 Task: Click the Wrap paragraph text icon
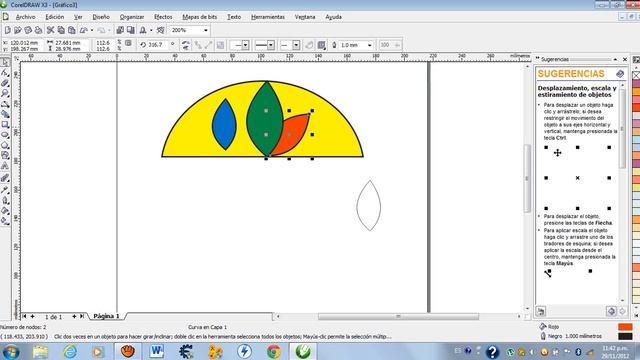click(x=322, y=45)
